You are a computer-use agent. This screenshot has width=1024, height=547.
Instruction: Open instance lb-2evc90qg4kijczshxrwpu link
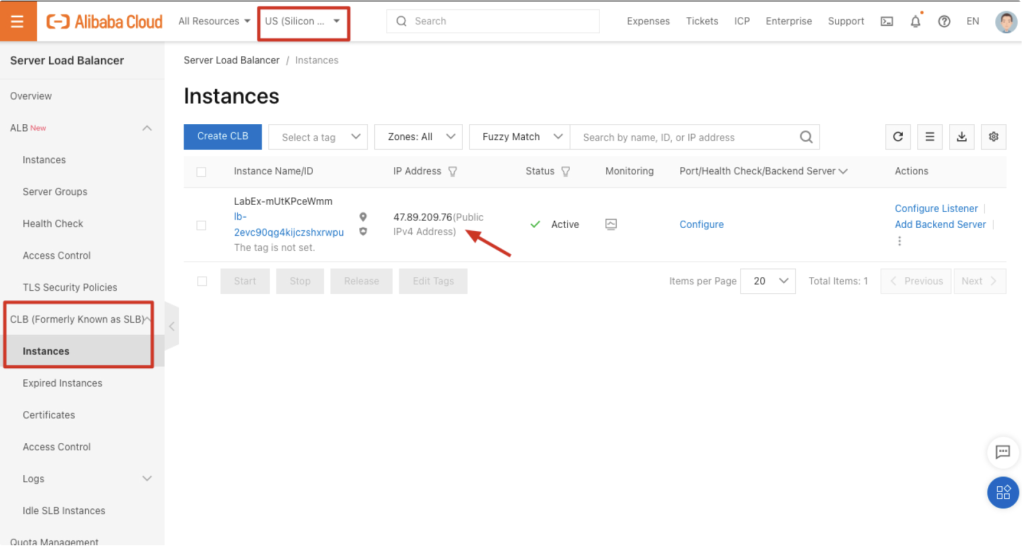tap(289, 225)
